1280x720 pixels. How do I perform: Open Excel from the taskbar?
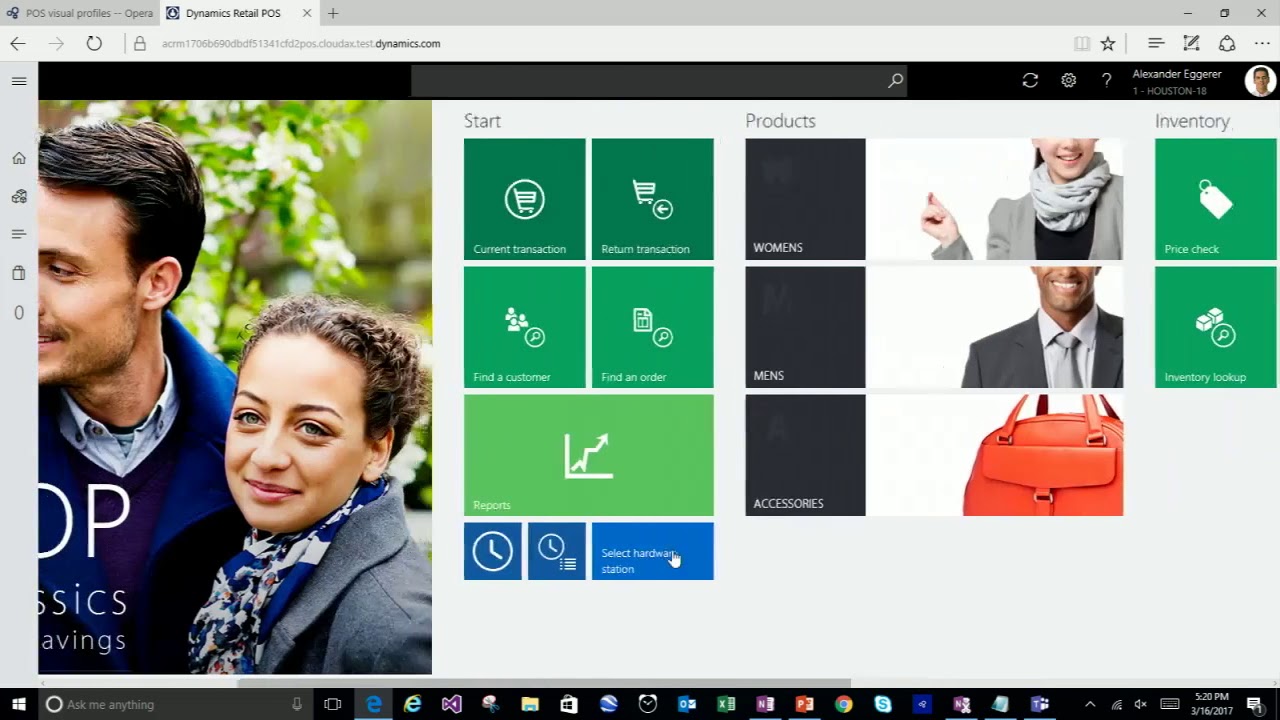click(x=726, y=704)
